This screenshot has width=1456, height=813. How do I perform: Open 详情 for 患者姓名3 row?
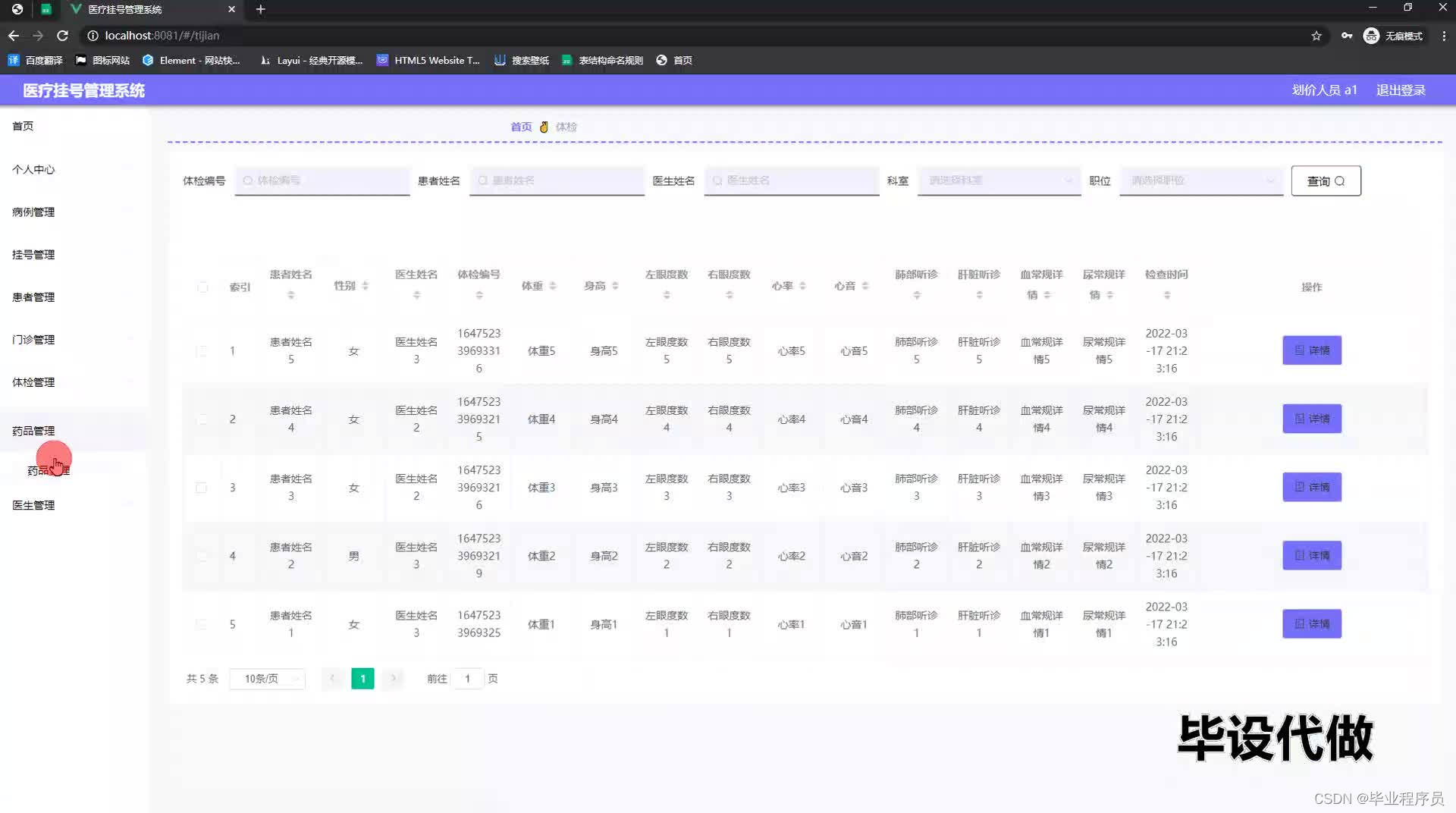click(x=1312, y=487)
